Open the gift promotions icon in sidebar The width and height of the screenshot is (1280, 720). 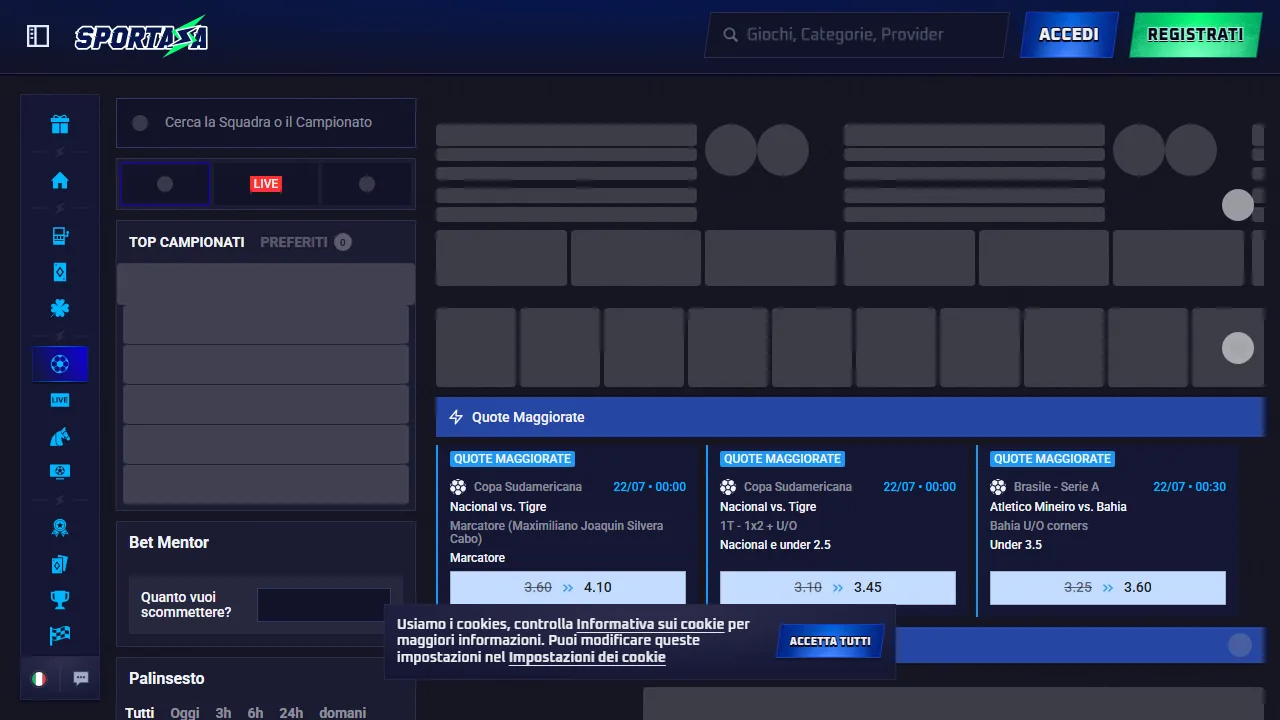tap(60, 124)
